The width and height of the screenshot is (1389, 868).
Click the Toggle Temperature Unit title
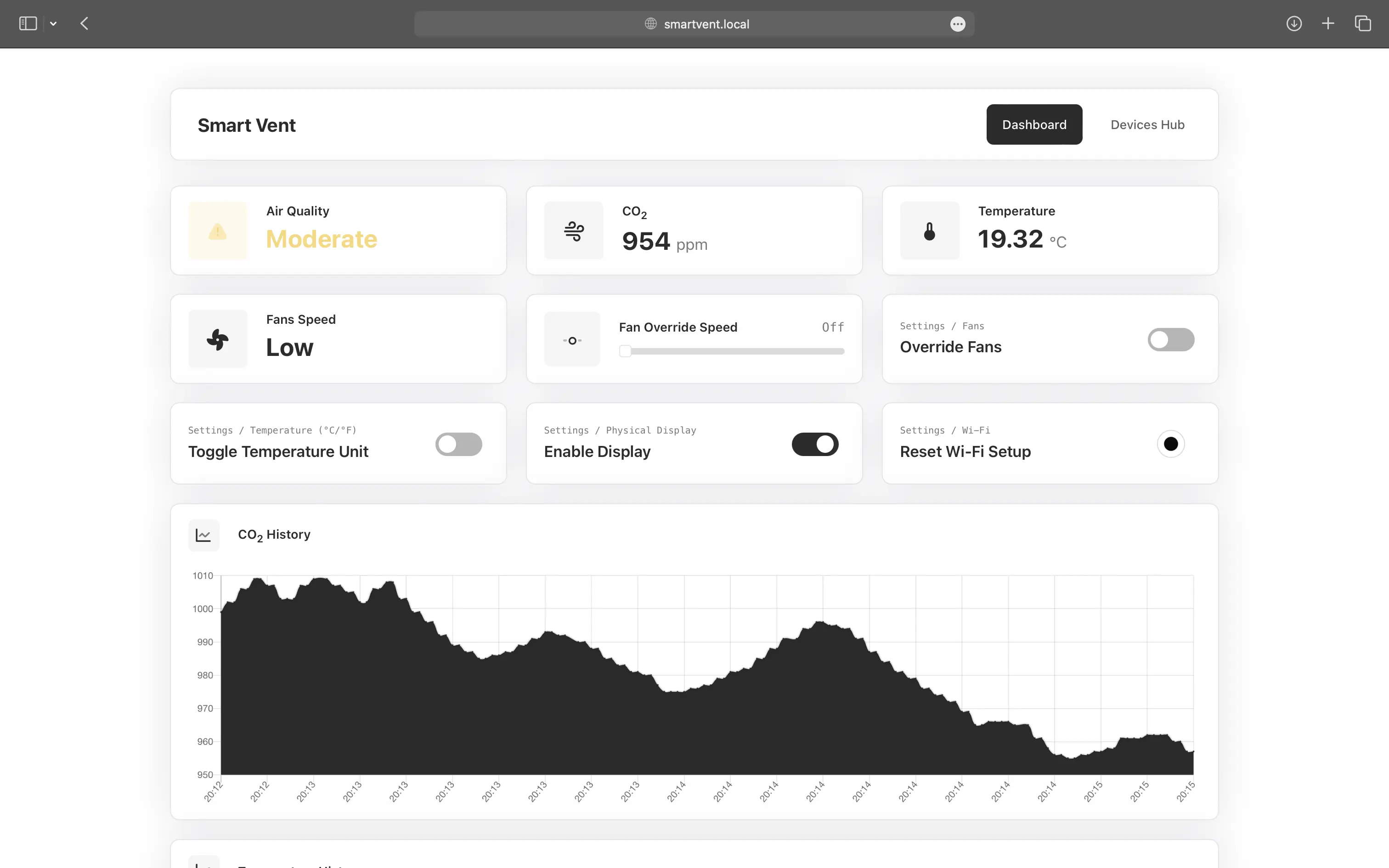(278, 452)
